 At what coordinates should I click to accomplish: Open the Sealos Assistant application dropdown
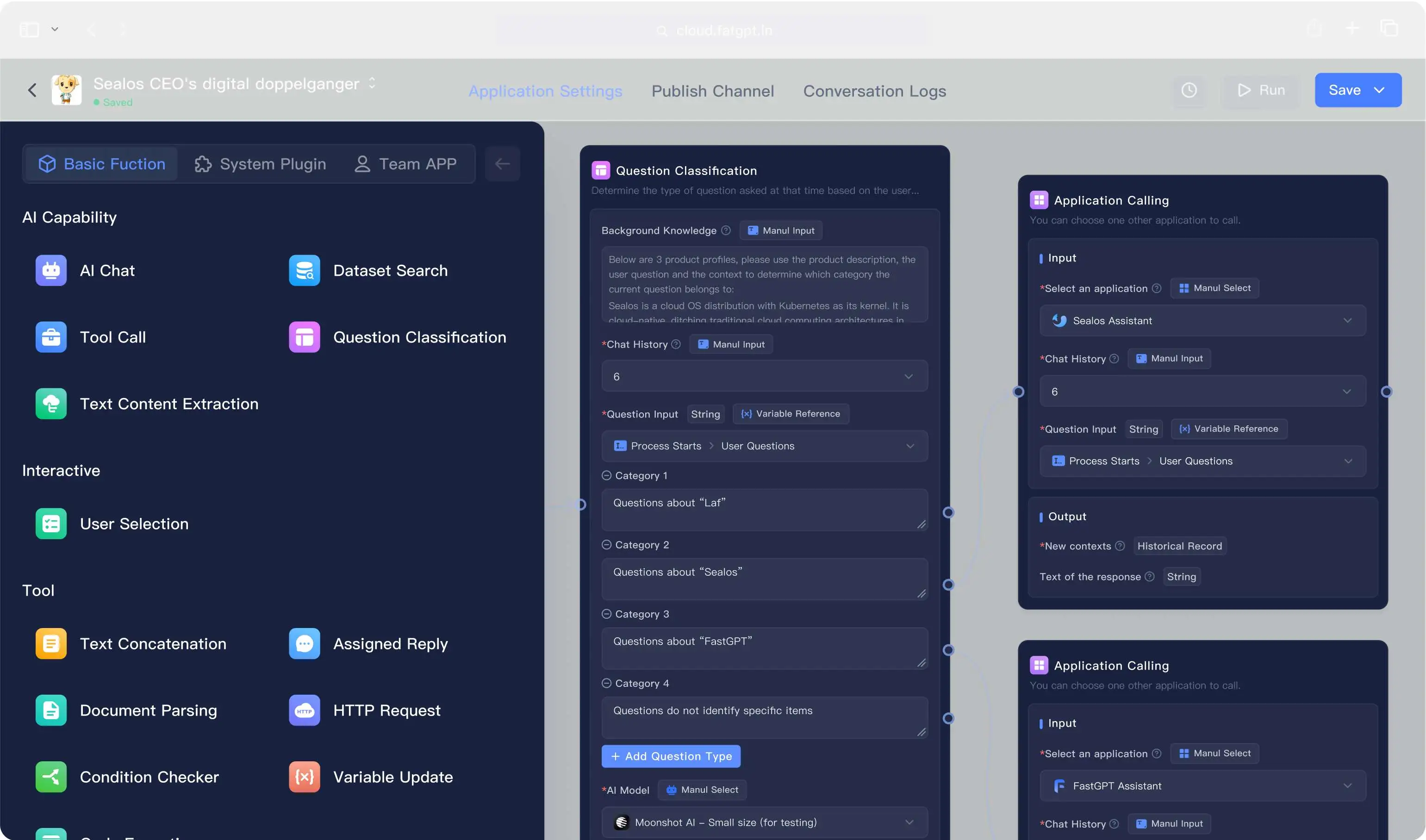(1202, 321)
